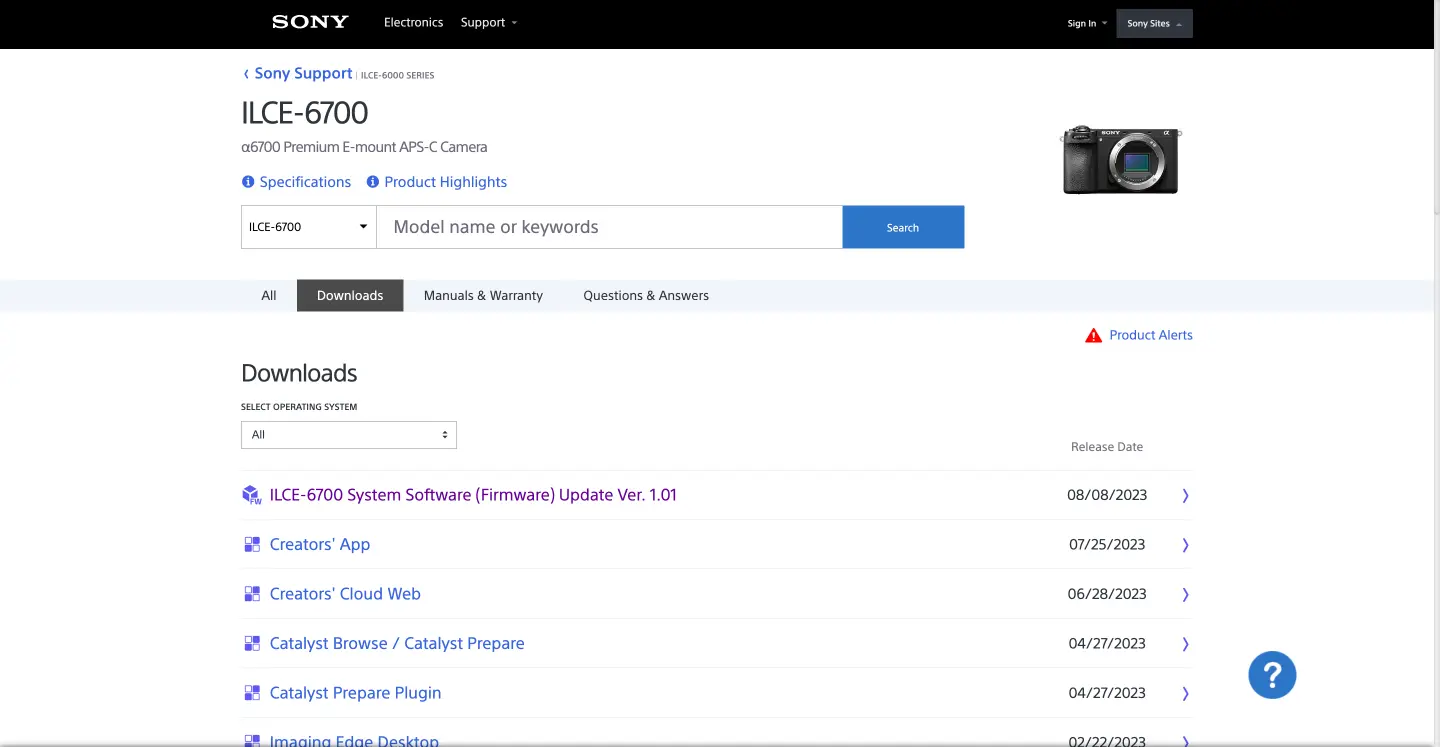Open ILCE-6700 System Software Update Ver. 1.01
The image size is (1440, 747).
pos(473,495)
